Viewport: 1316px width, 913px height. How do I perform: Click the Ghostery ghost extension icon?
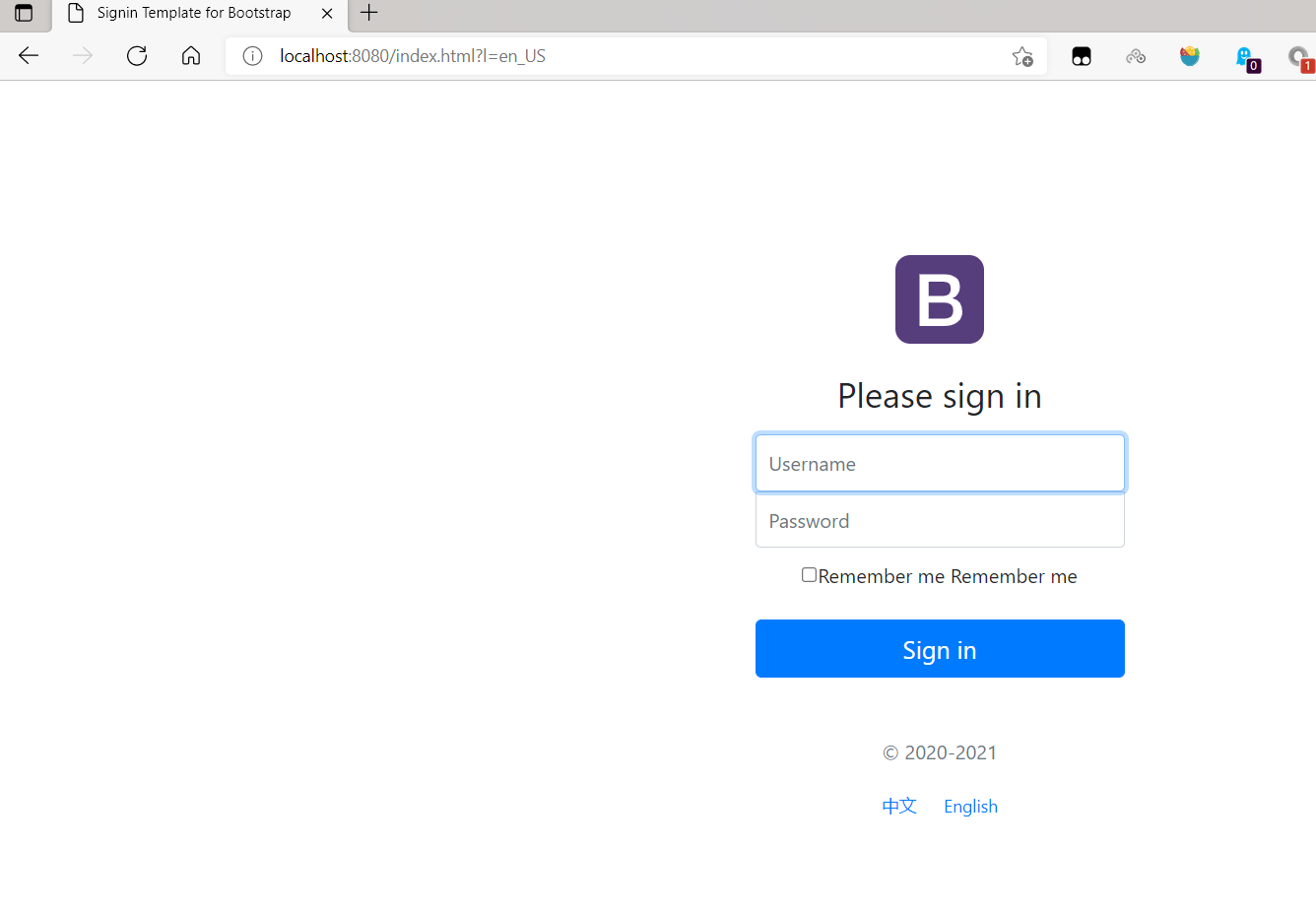click(1245, 57)
